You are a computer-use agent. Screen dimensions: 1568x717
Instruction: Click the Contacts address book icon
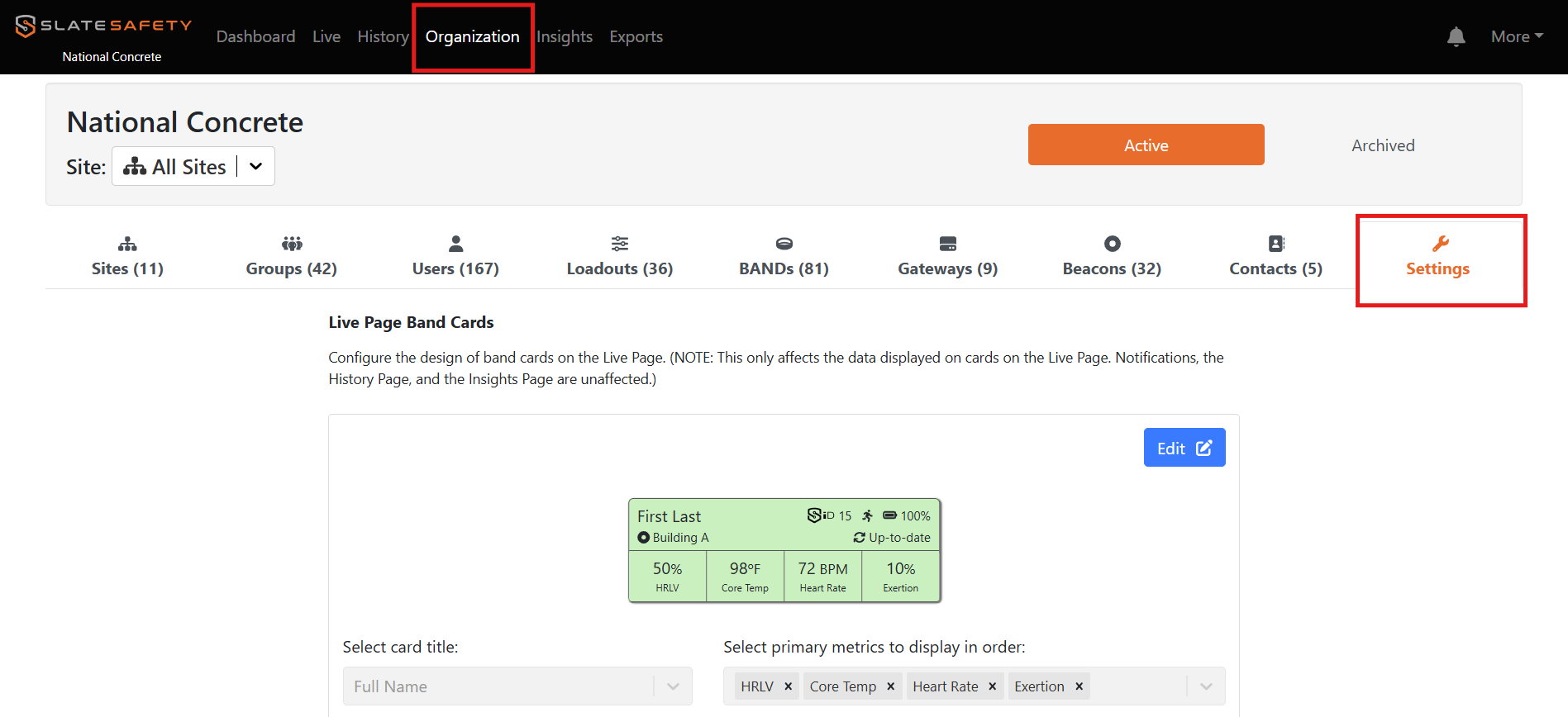(x=1276, y=244)
